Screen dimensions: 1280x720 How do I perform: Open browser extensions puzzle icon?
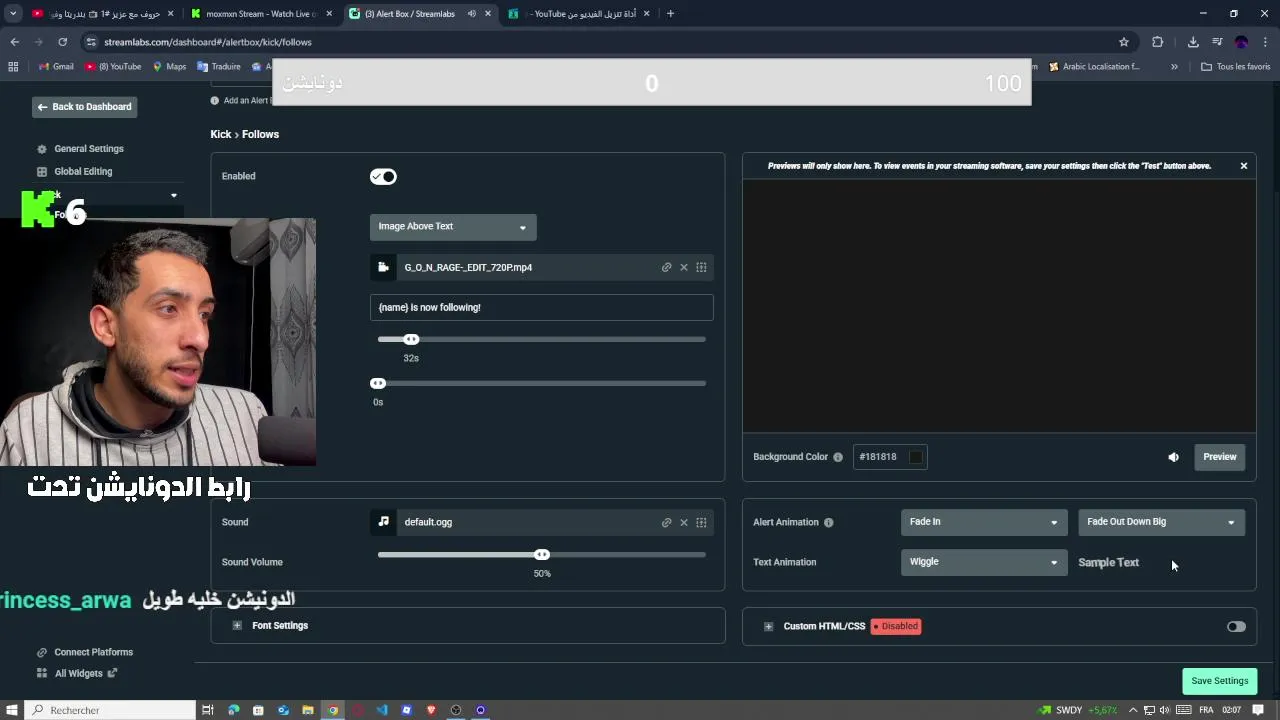[x=1158, y=42]
